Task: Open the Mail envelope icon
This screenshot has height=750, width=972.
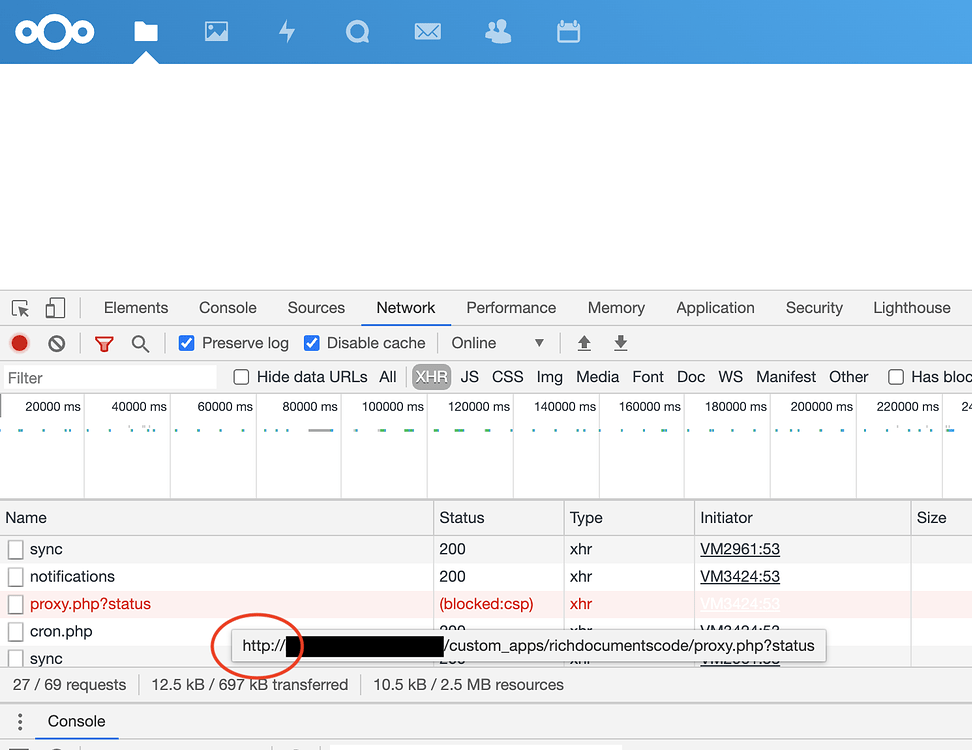Action: tap(428, 31)
